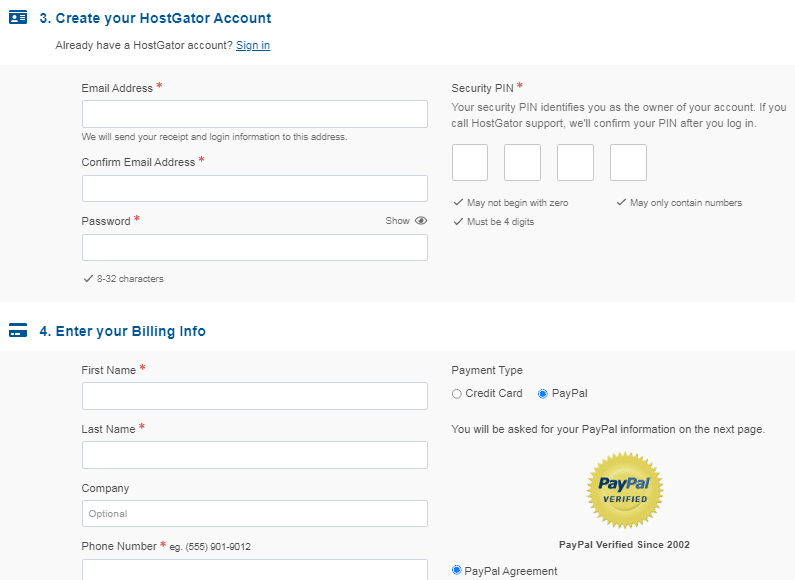Click the Confirm Email Address field

coord(254,188)
